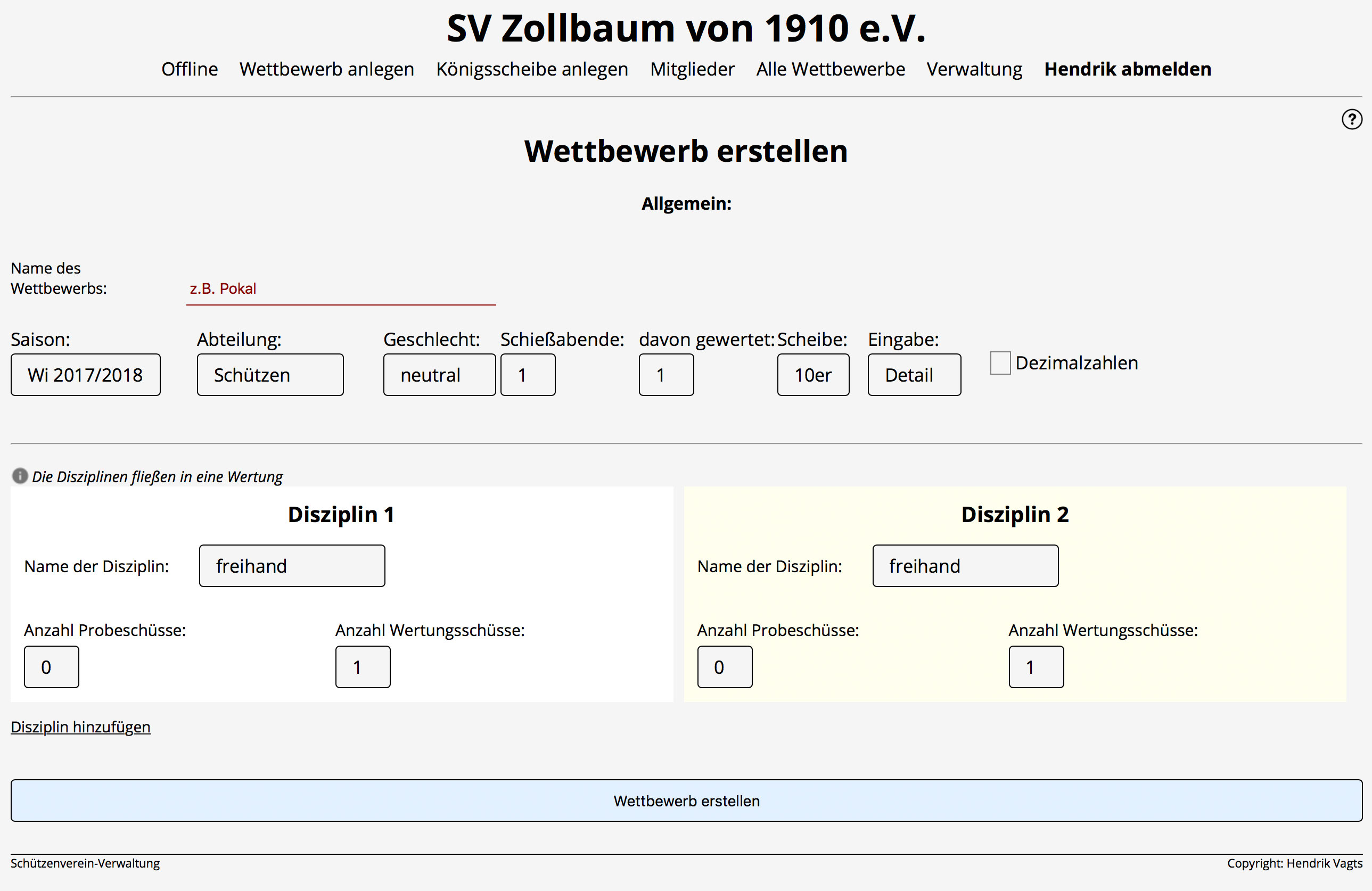Open the Eingabe dropdown showing Detail

pos(914,375)
